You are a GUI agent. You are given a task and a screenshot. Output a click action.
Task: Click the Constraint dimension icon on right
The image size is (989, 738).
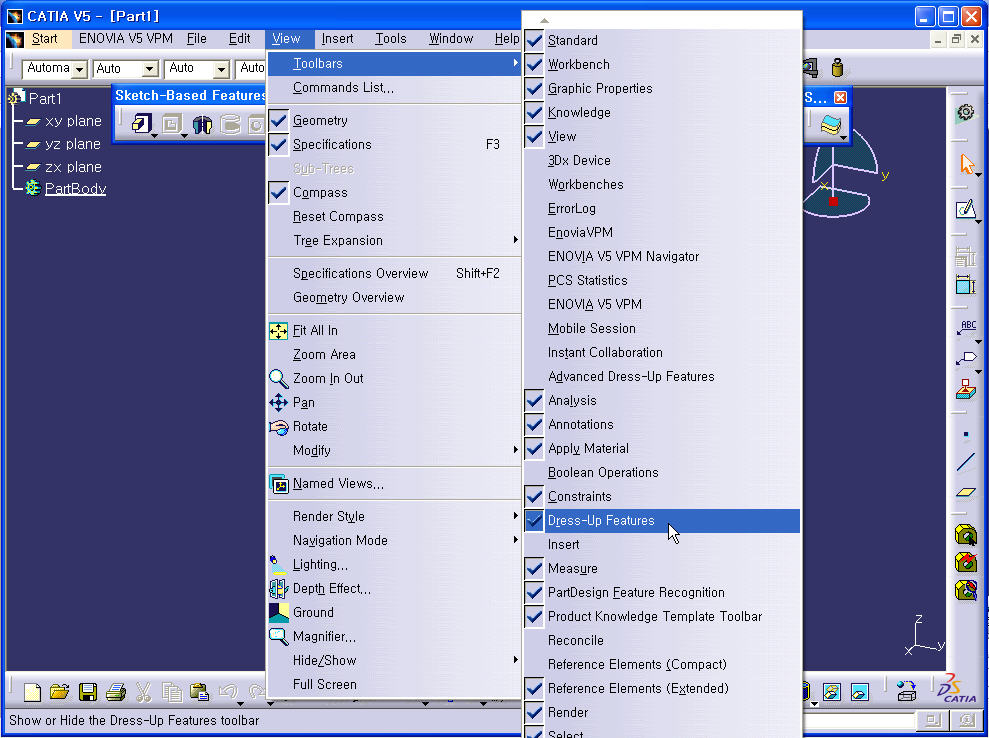click(x=965, y=285)
